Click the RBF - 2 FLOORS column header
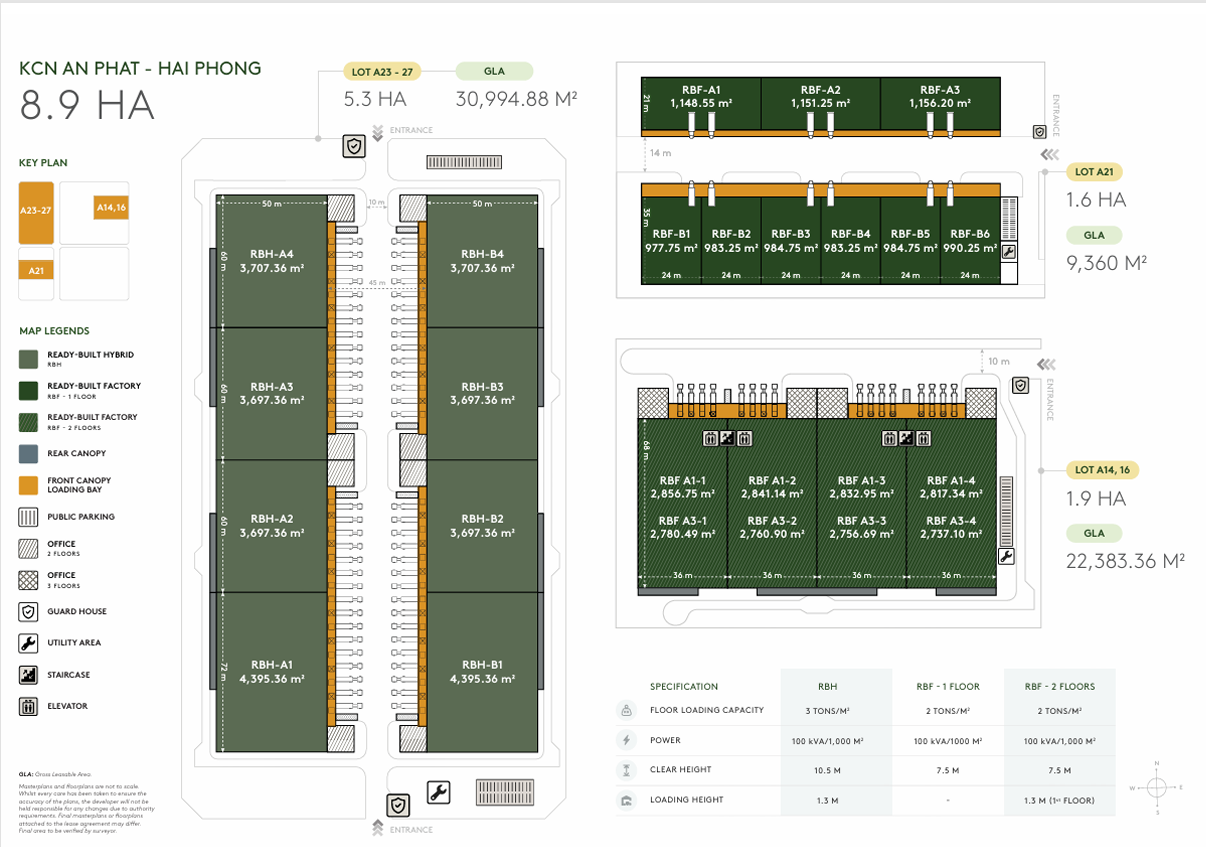 click(x=1059, y=686)
